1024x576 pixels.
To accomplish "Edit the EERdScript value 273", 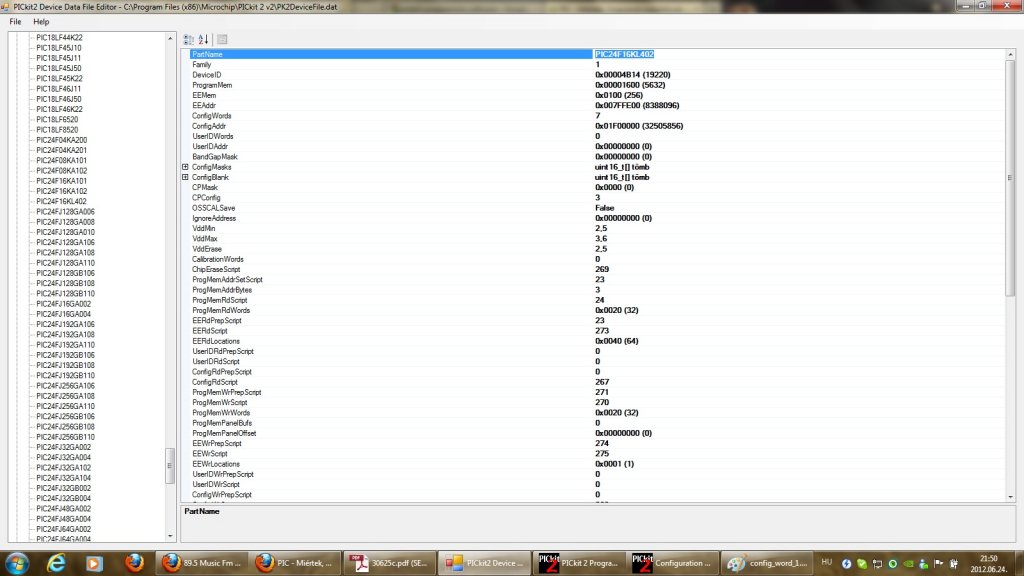I will 601,330.
